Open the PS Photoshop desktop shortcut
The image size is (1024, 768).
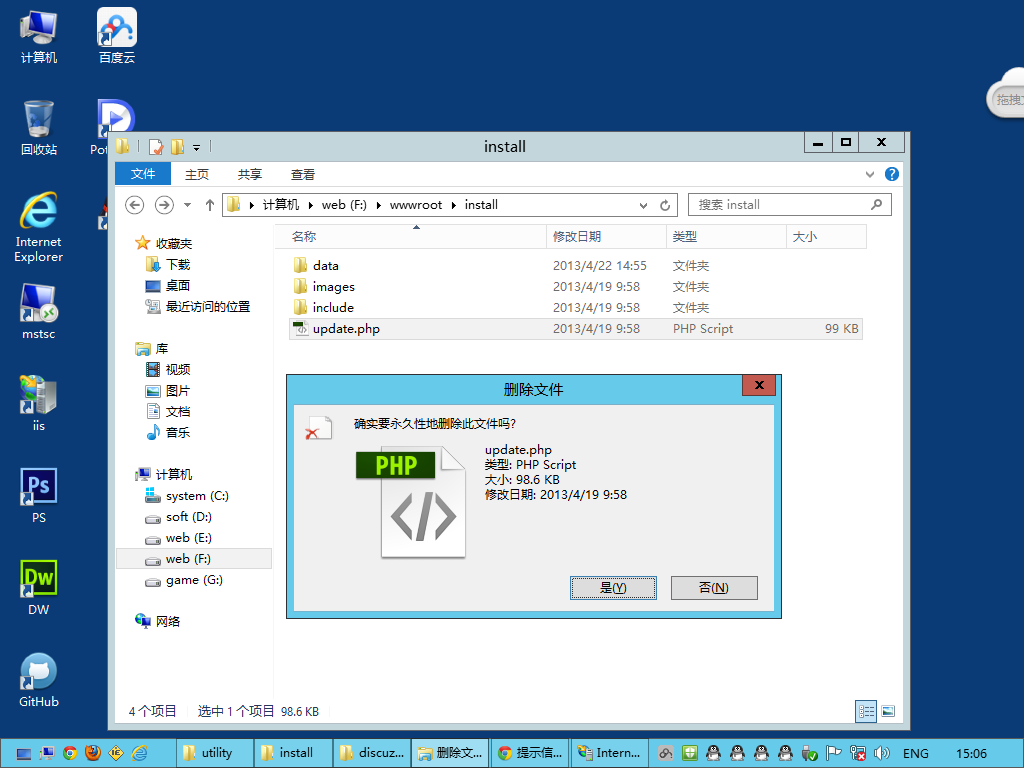[x=39, y=496]
